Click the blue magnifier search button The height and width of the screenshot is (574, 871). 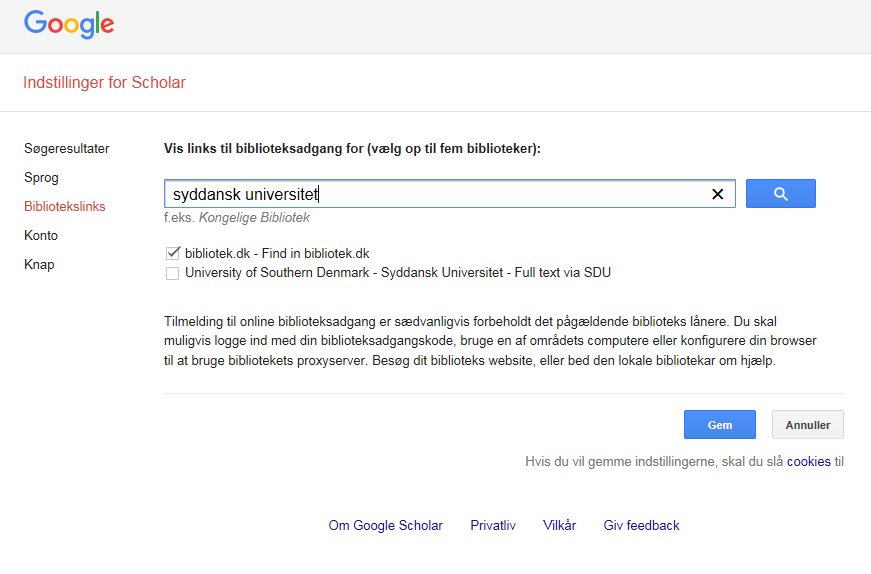click(780, 193)
